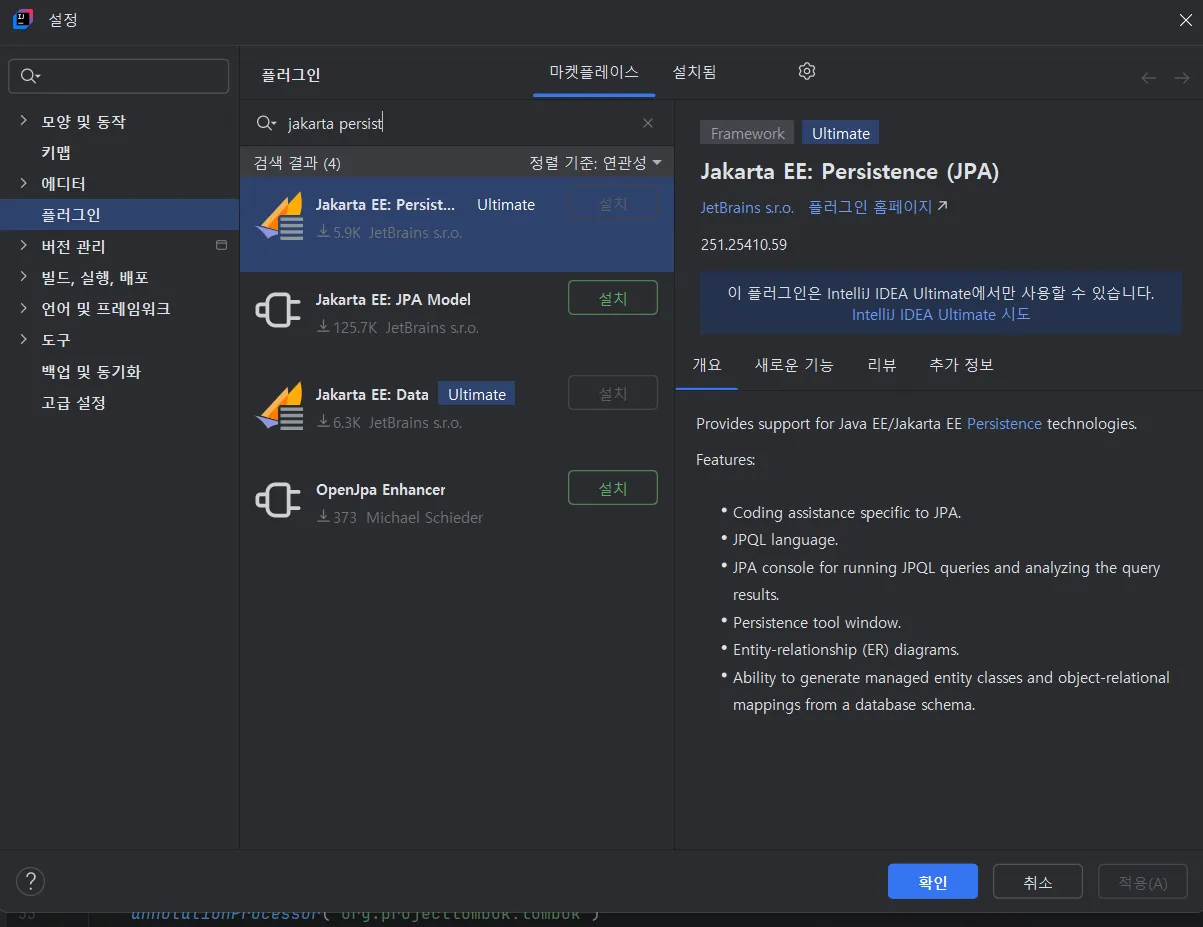The height and width of the screenshot is (927, 1203).
Task: Switch to the 설치됨 tab
Action: pyautogui.click(x=694, y=72)
